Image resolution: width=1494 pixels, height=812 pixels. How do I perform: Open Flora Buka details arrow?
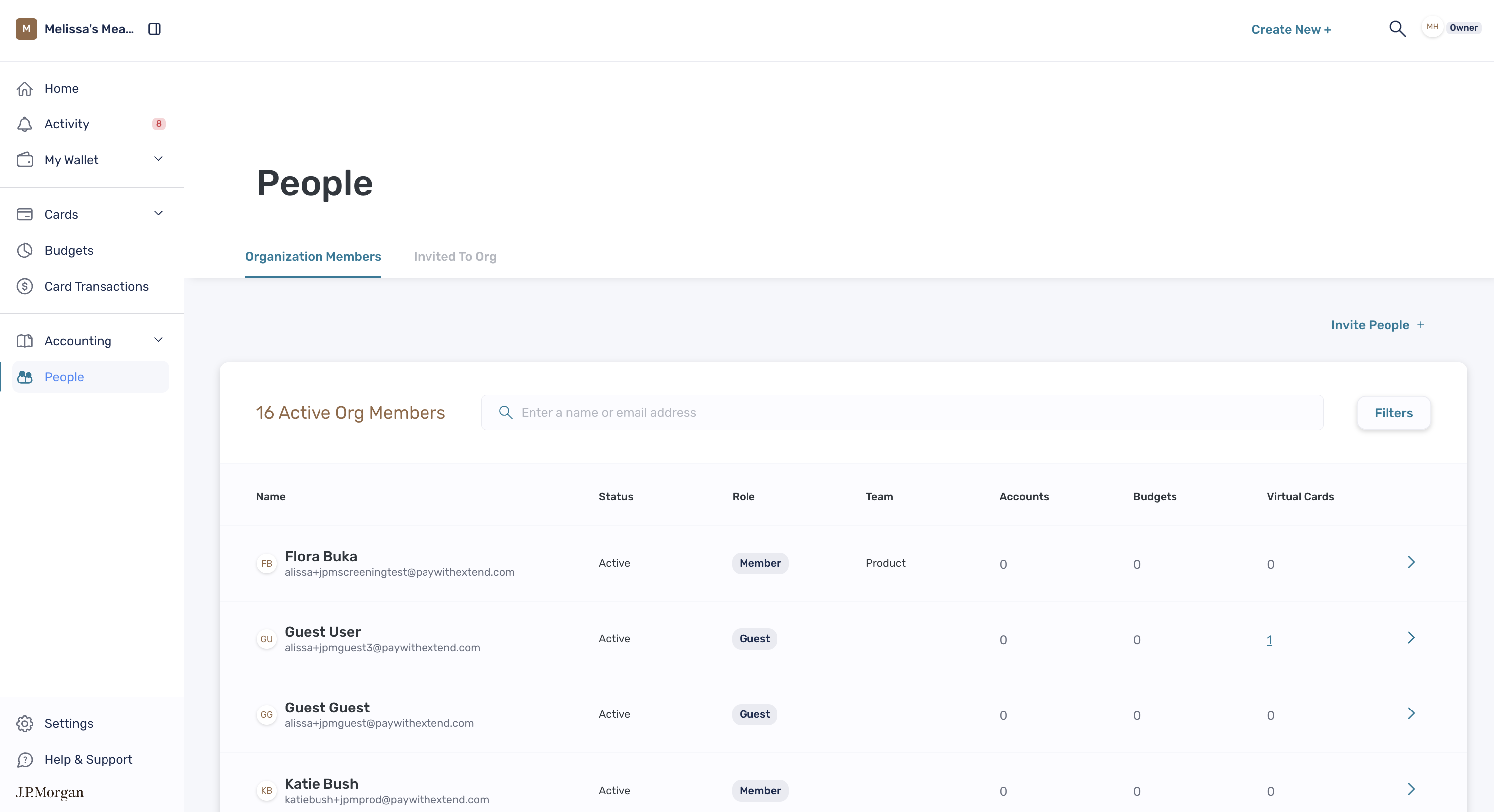(x=1411, y=562)
